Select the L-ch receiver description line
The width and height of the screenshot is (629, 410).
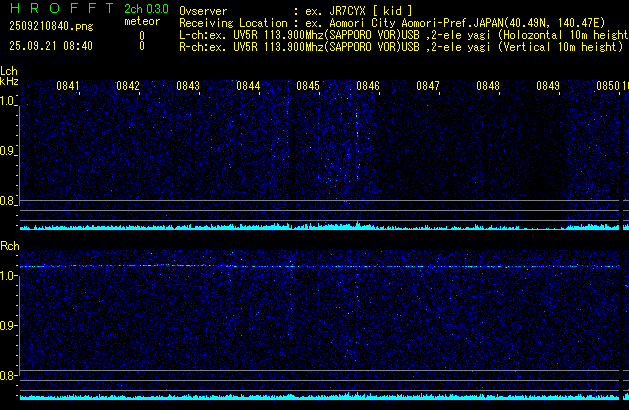[x=400, y=34]
